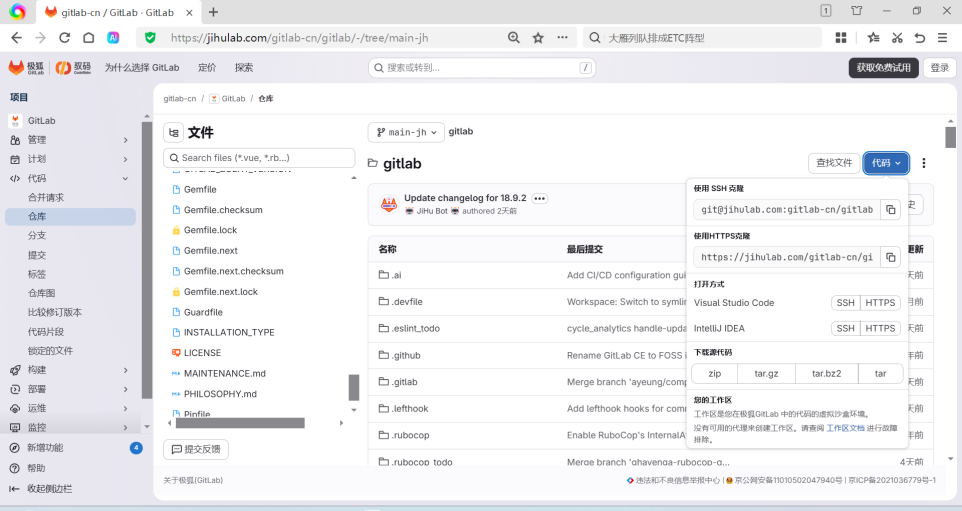Screen dimensions: 962x511
Task: Toggle the file tree panel icon
Action: [x=174, y=133]
